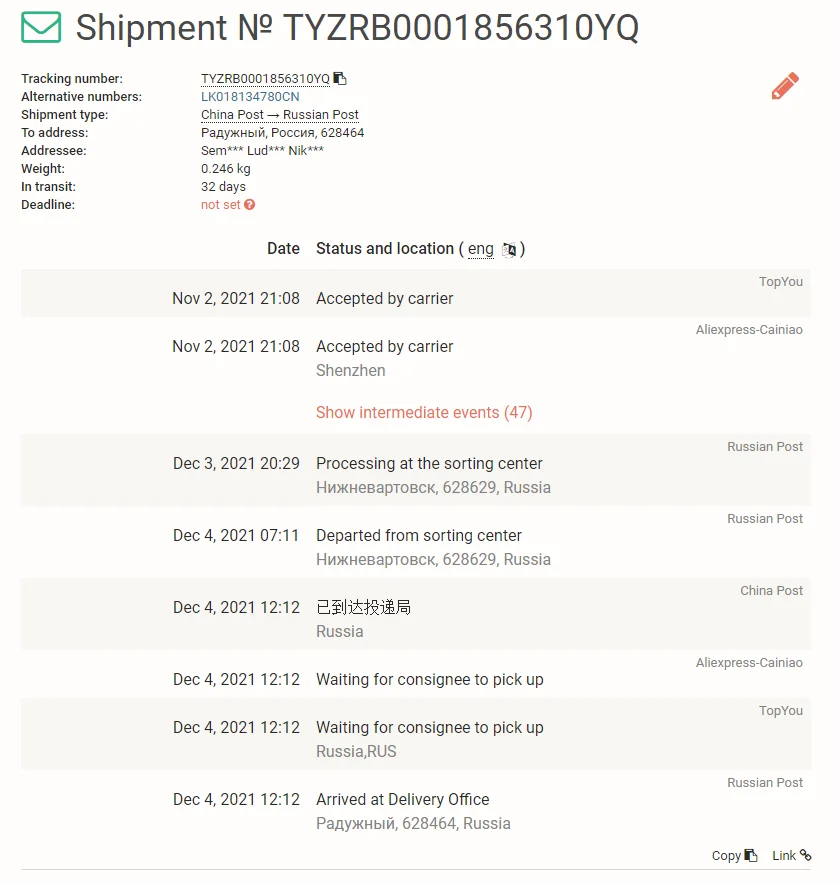Click the green envelope shipment icon
This screenshot has height=884, width=839.
[x=41, y=28]
